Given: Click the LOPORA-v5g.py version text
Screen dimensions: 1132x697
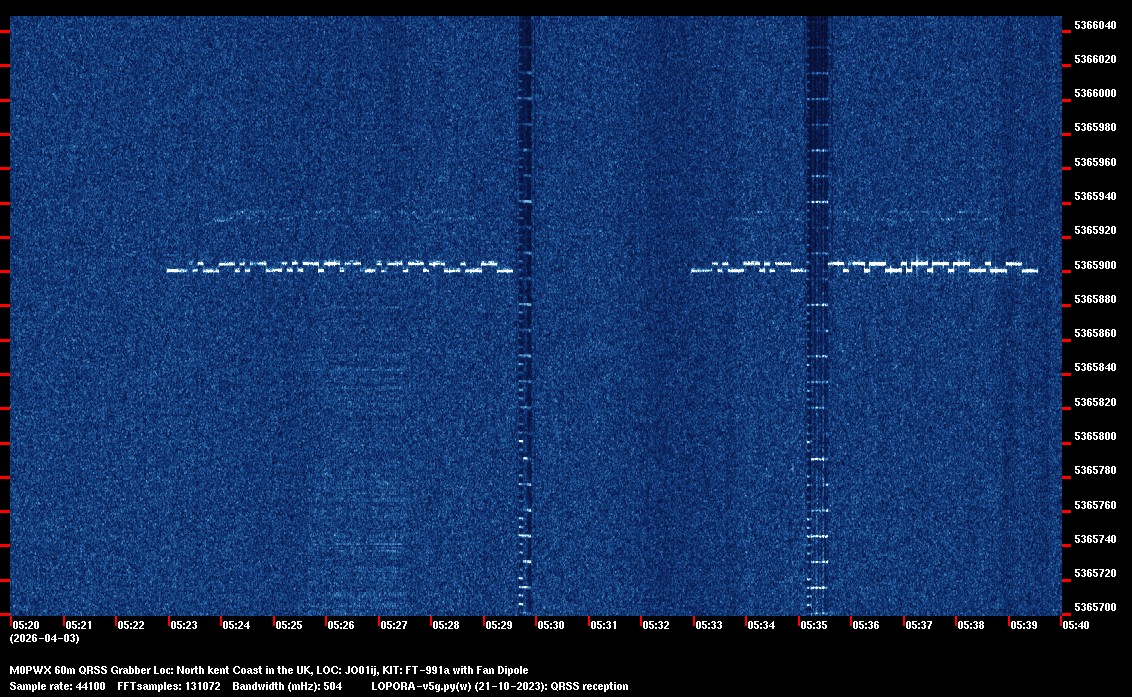Looking at the screenshot, I should click(500, 687).
